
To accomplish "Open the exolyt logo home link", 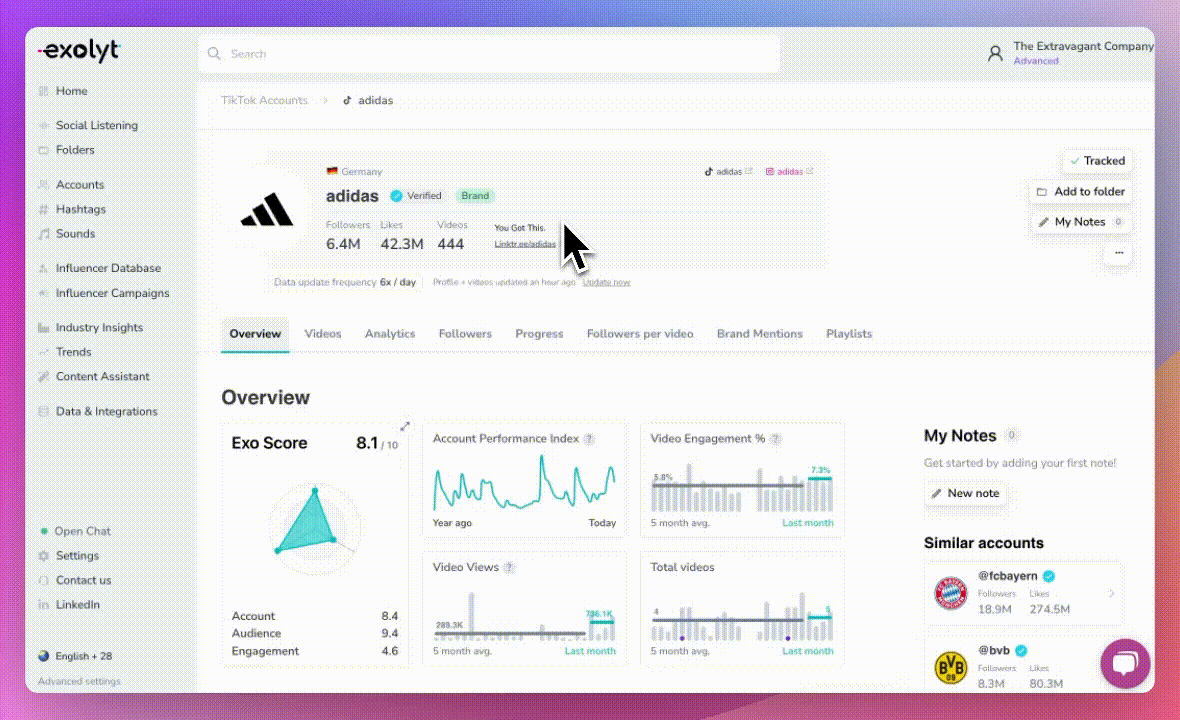I will click(80, 51).
